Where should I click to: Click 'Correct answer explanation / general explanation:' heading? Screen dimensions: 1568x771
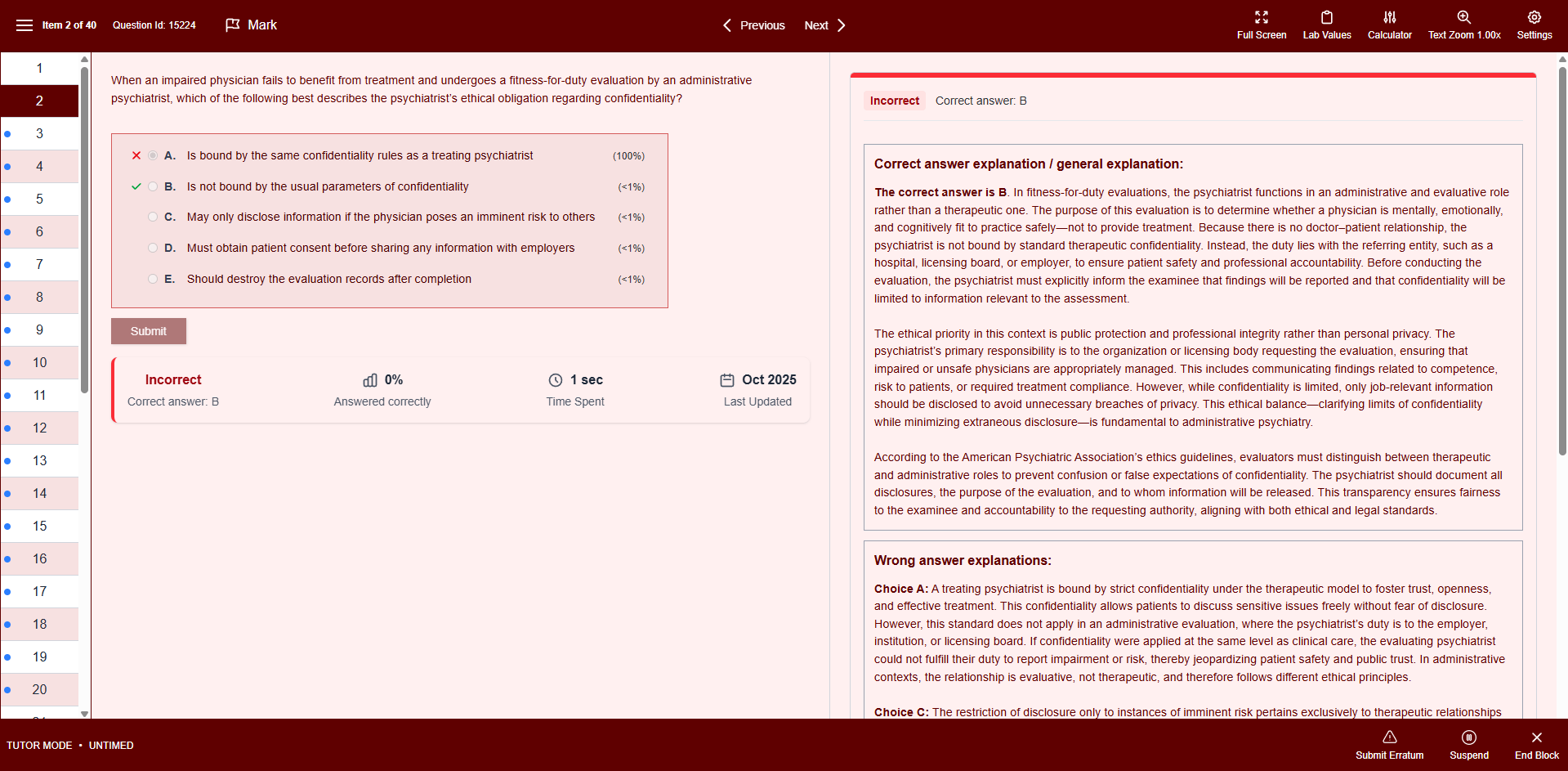1029,164
